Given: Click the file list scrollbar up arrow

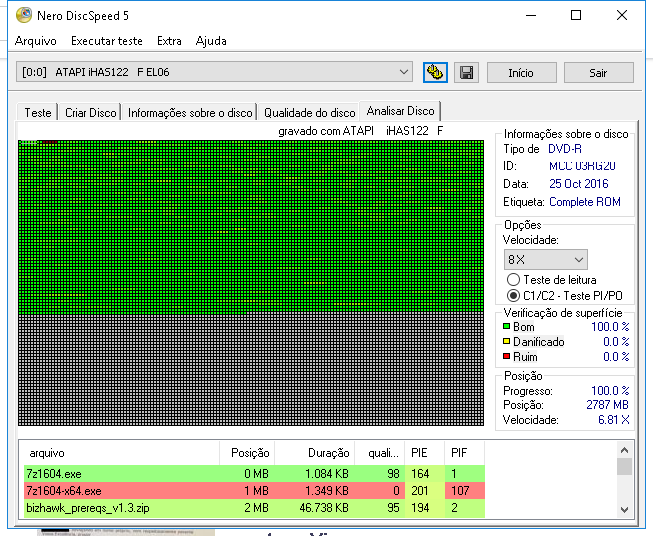Looking at the screenshot, I should coord(624,450).
